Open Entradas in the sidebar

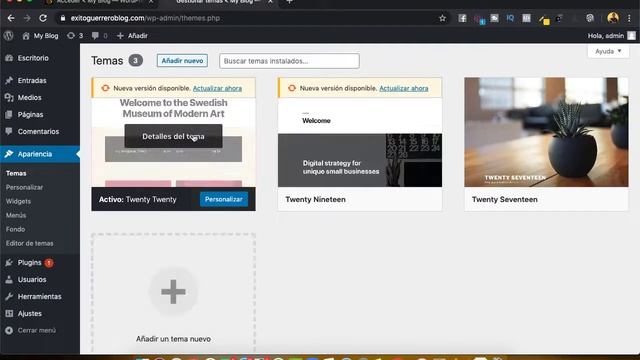pyautogui.click(x=32, y=81)
